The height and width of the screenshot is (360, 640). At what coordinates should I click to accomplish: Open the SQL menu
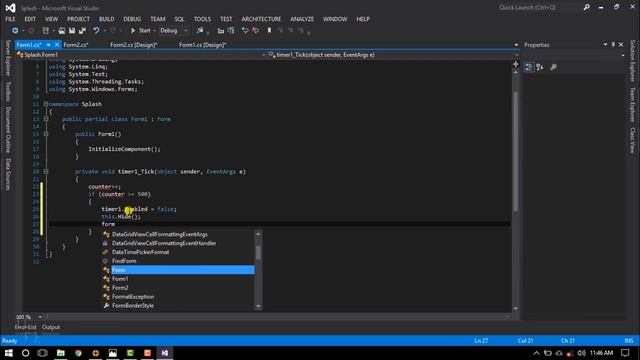[x=179, y=19]
